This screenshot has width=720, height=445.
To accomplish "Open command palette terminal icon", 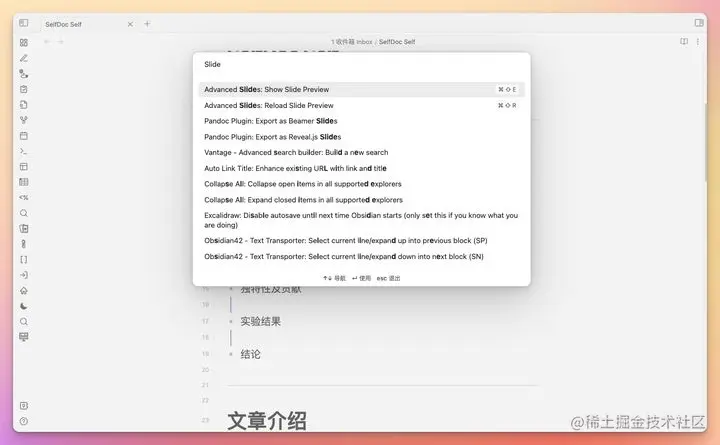I will (x=24, y=151).
